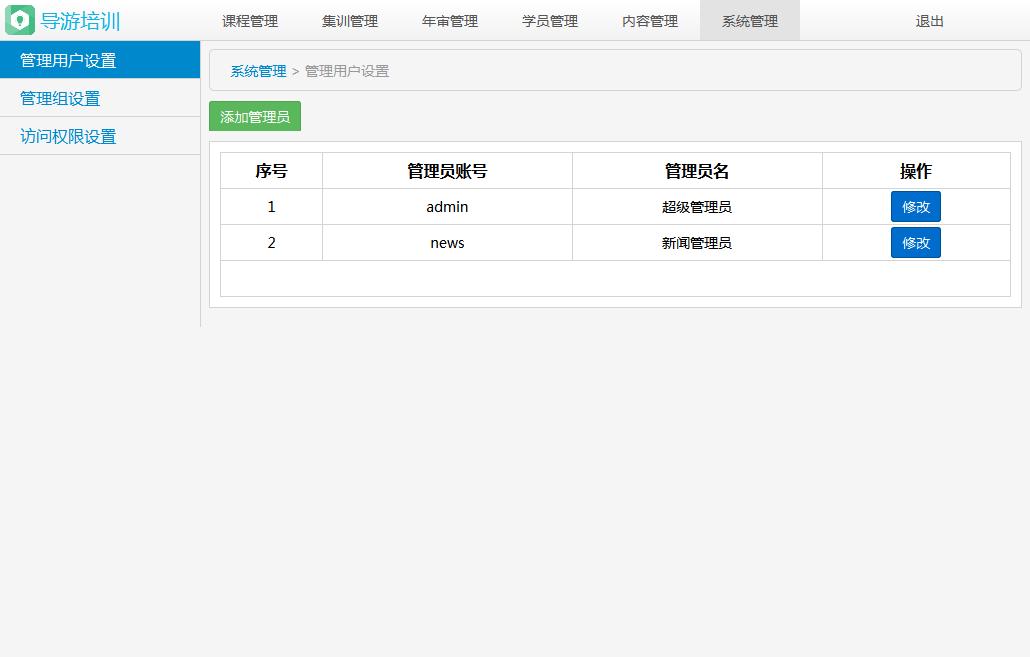
Task: Switch to the 学员管理 tab
Action: 549,20
